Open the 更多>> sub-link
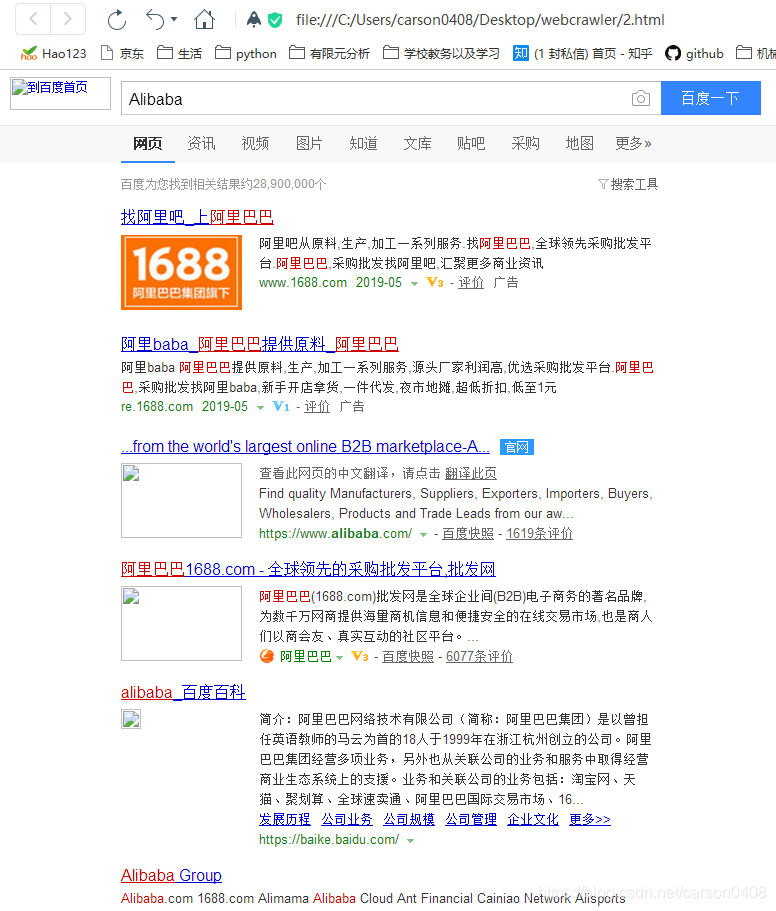Image resolution: width=776 pixels, height=911 pixels. tap(590, 819)
